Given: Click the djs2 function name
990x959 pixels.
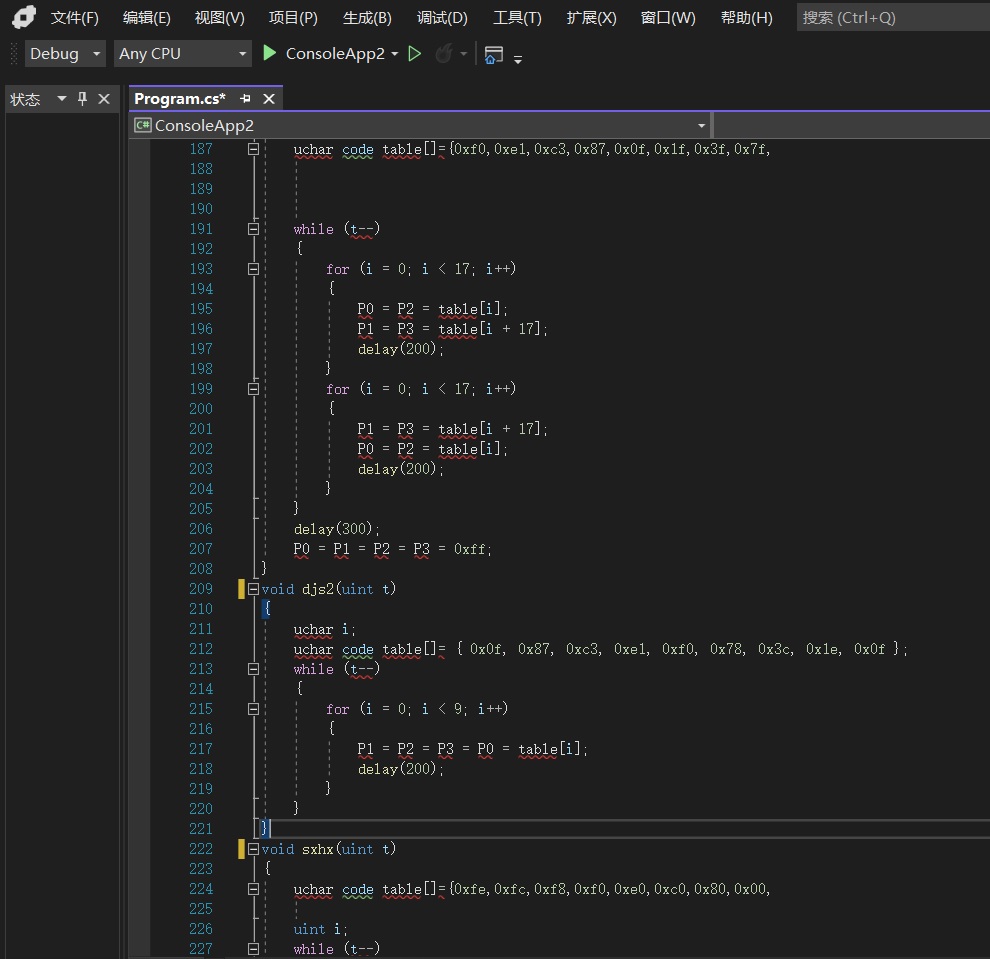Looking at the screenshot, I should (318, 589).
